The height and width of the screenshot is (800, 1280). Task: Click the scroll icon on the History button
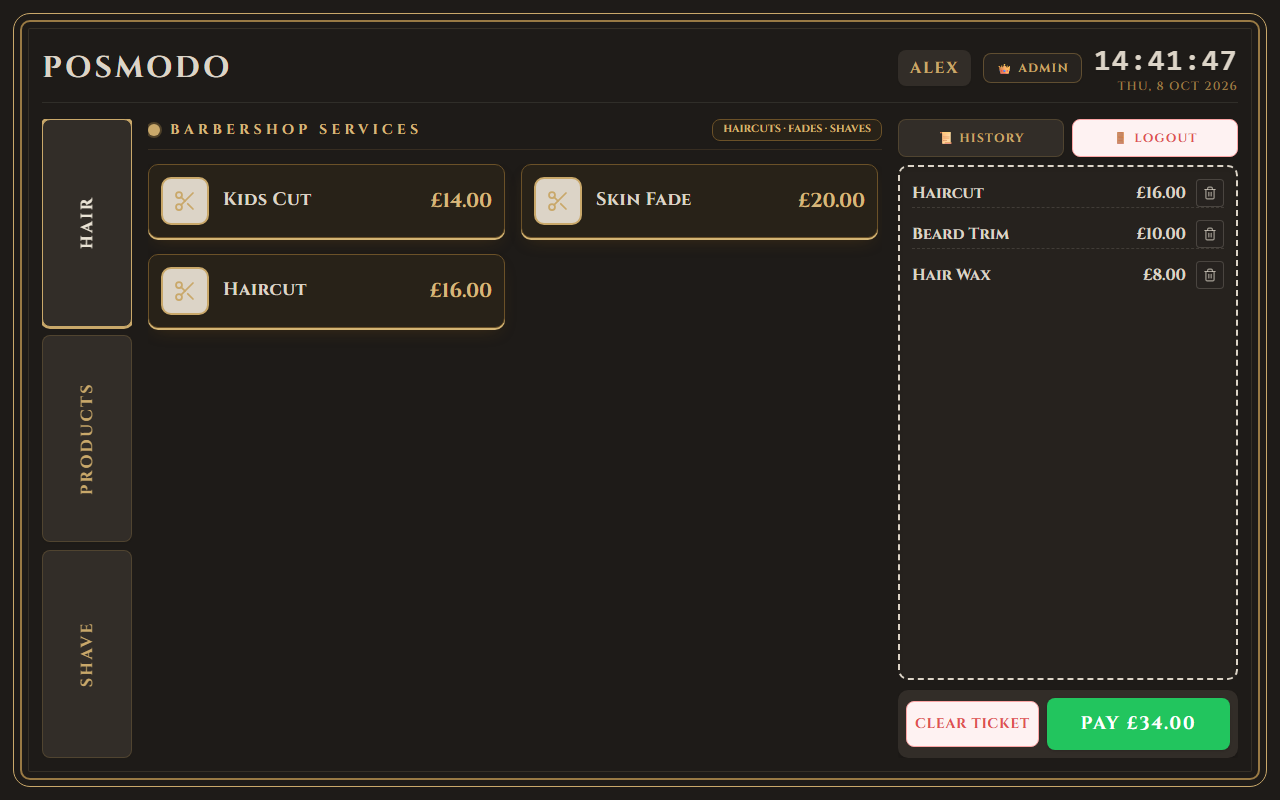point(946,138)
